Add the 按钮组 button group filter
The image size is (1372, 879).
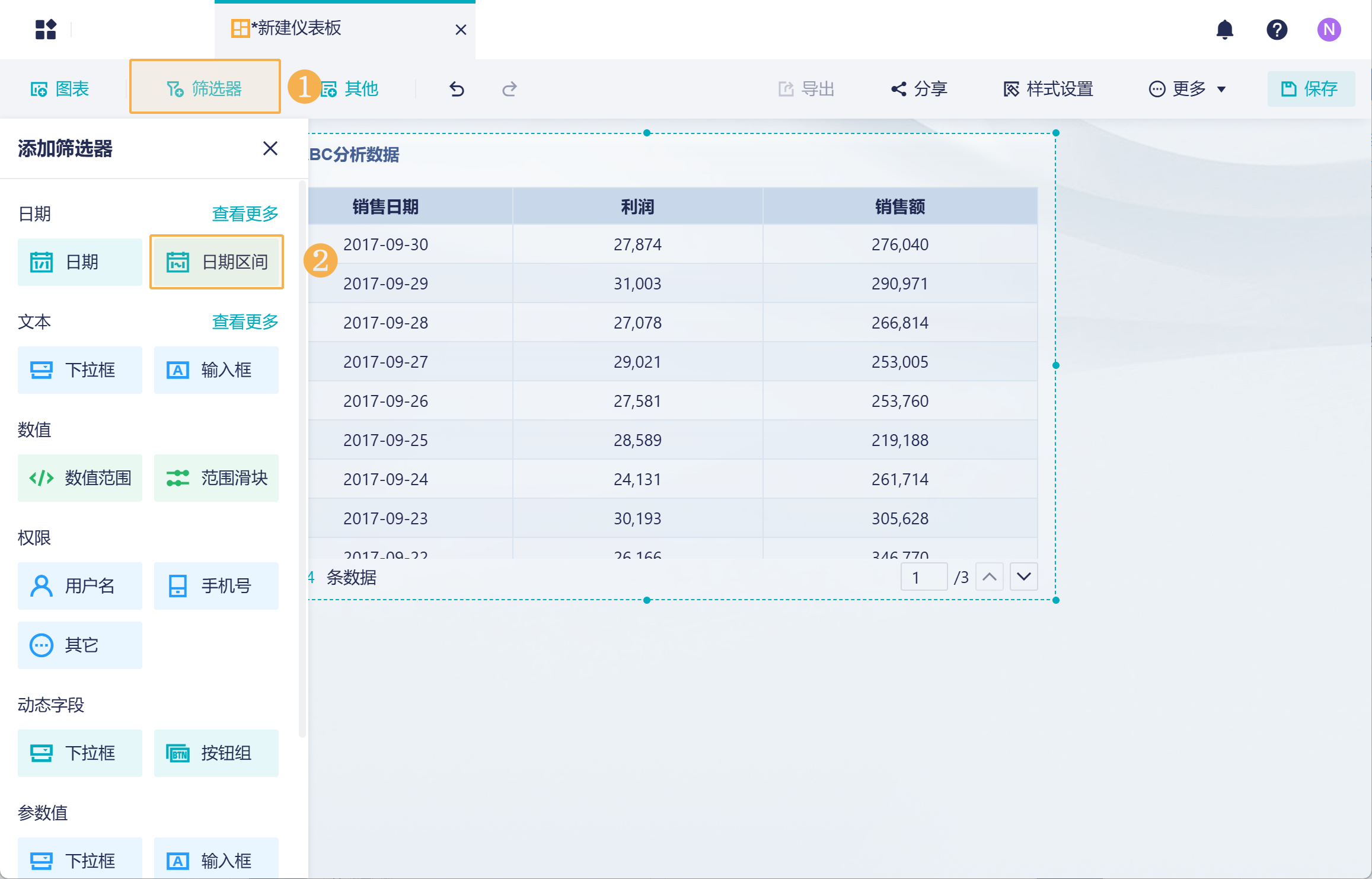pos(216,753)
